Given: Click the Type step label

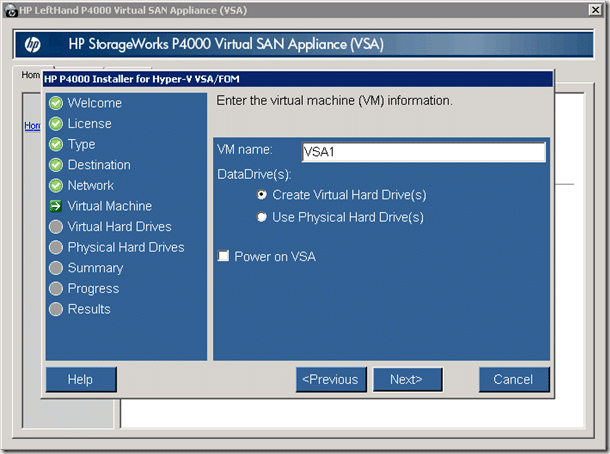Looking at the screenshot, I should click(81, 144).
